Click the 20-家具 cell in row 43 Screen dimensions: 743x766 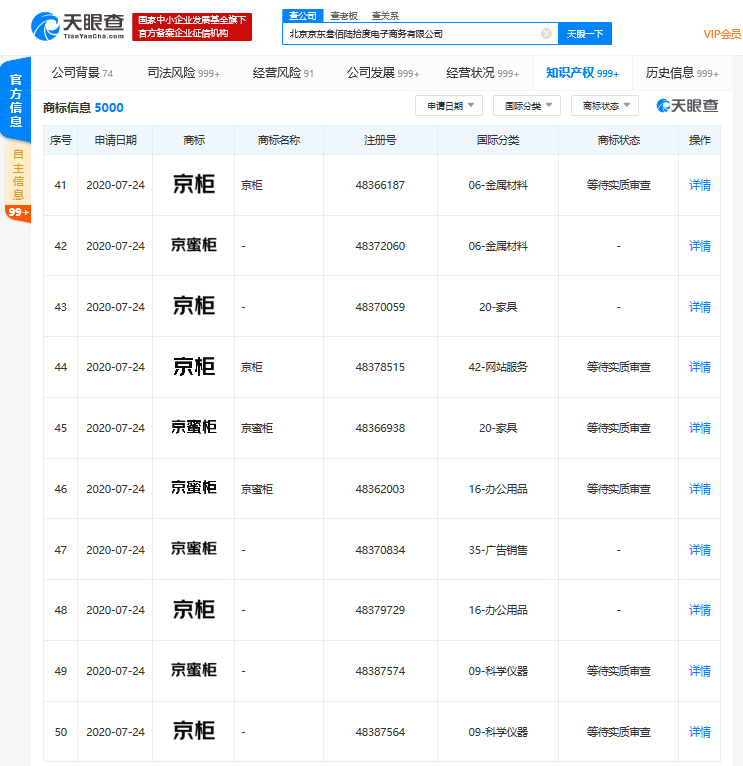pyautogui.click(x=498, y=307)
